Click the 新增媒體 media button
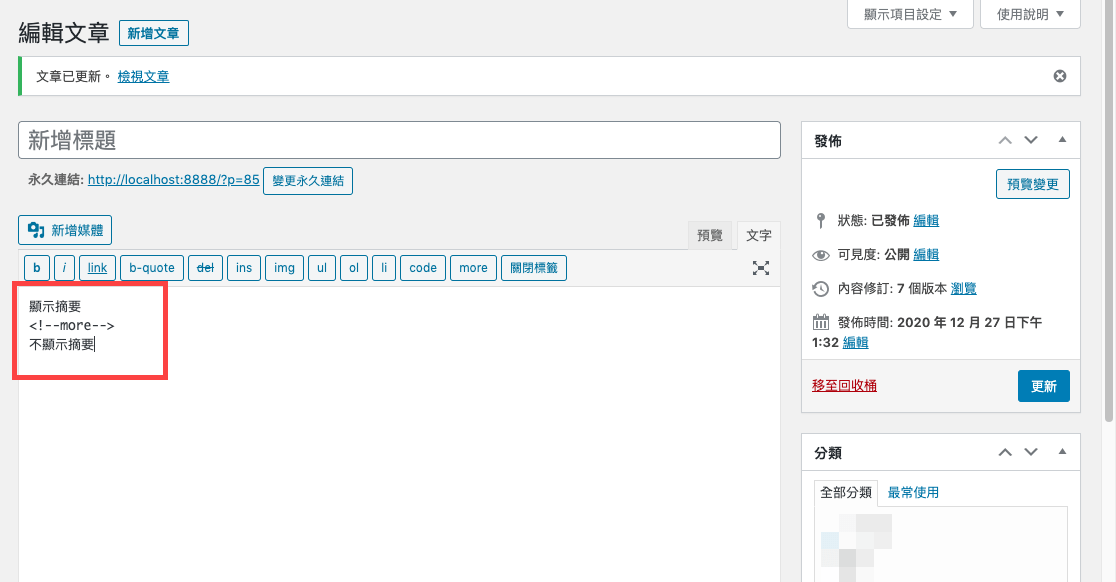The image size is (1116, 582). [x=65, y=231]
